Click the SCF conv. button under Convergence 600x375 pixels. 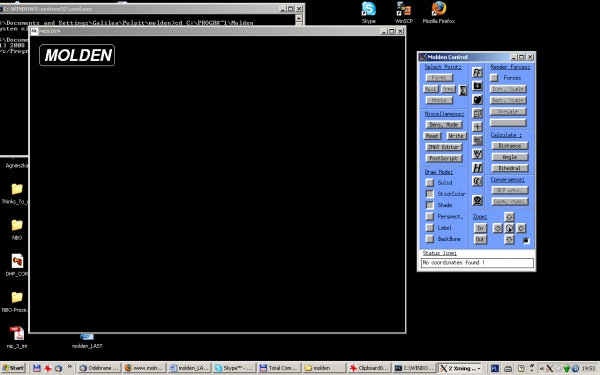[x=510, y=190]
